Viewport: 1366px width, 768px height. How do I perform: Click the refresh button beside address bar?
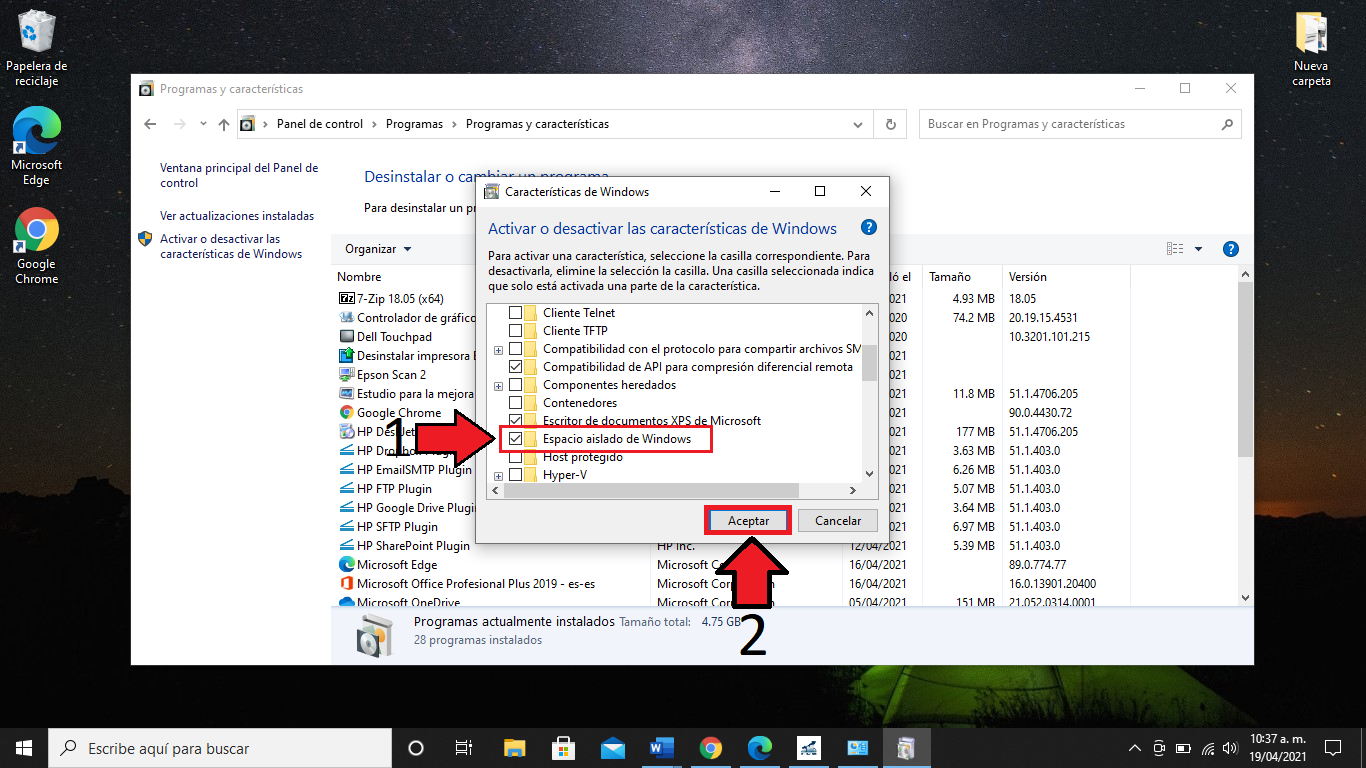coord(890,125)
